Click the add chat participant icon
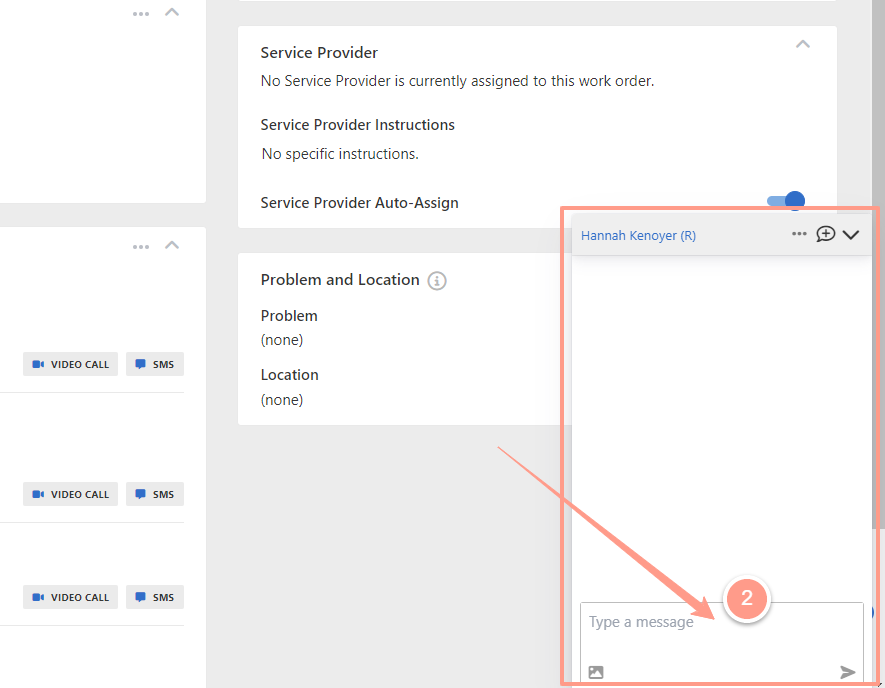 [x=825, y=234]
